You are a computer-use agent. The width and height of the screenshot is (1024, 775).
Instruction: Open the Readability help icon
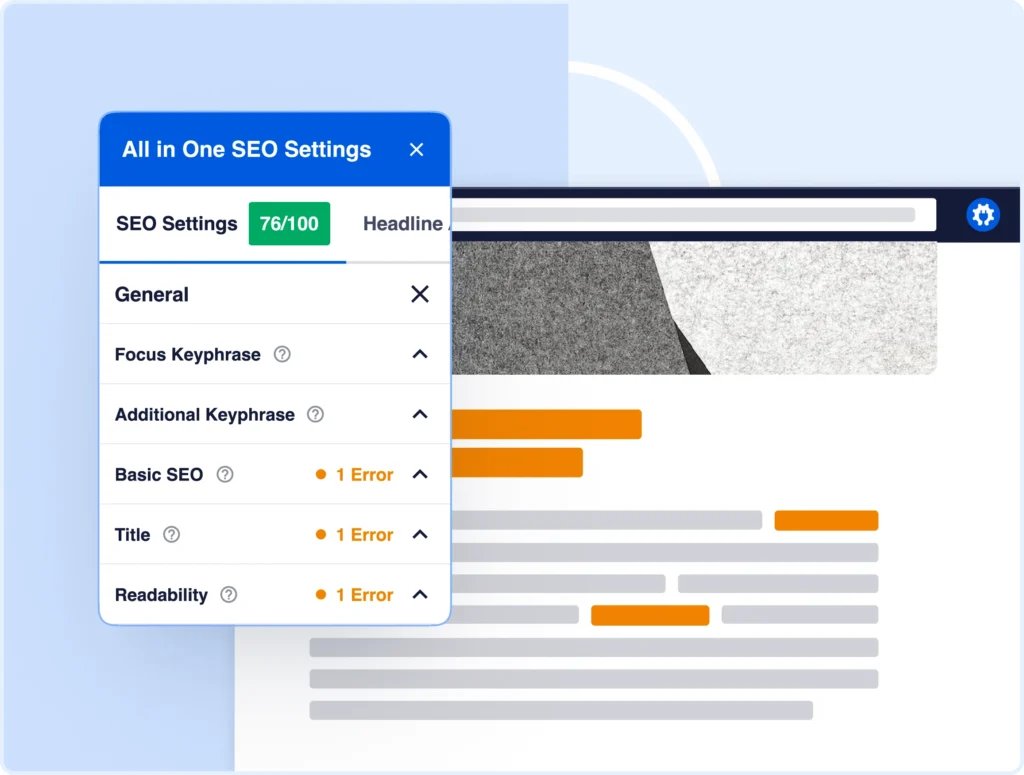coord(229,595)
